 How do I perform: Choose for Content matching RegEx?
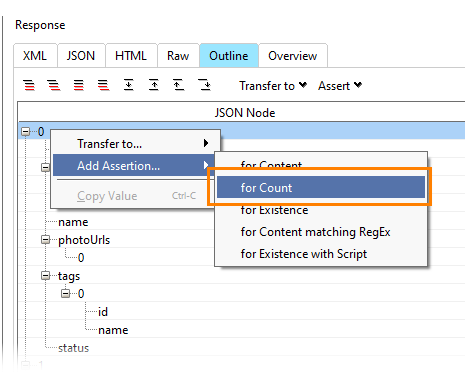pyautogui.click(x=316, y=232)
